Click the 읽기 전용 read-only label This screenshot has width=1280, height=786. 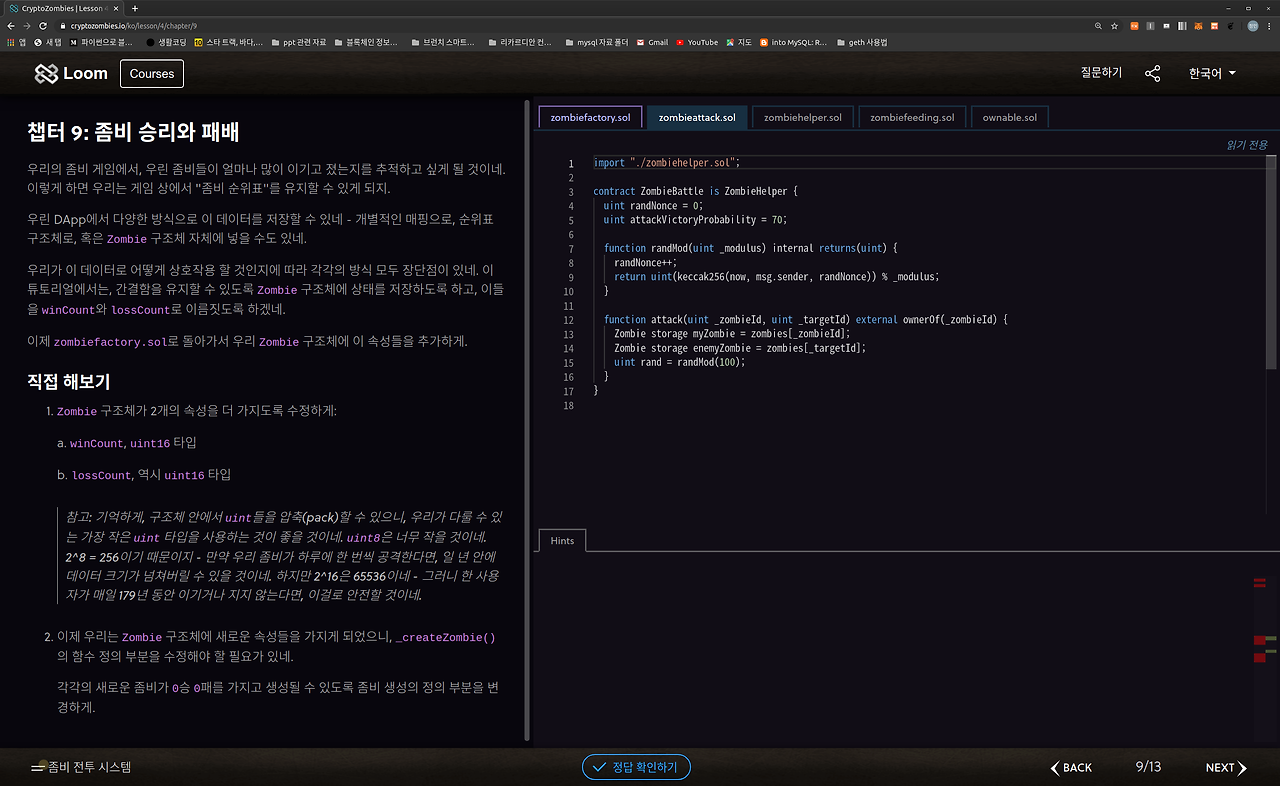1247,145
